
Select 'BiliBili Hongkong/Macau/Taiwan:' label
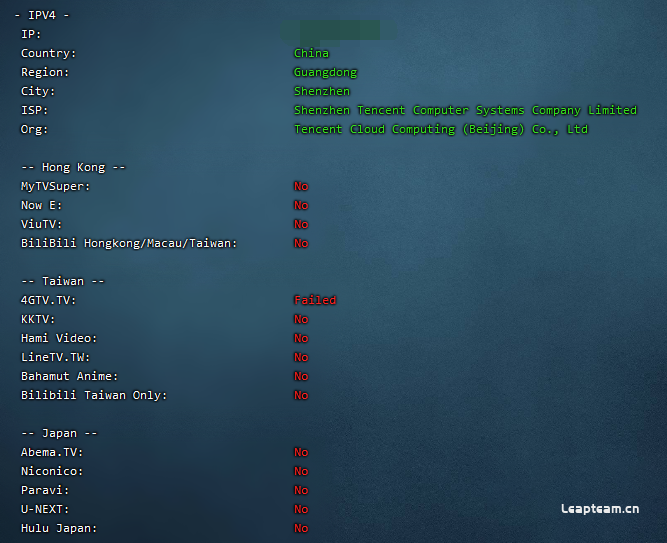point(129,243)
